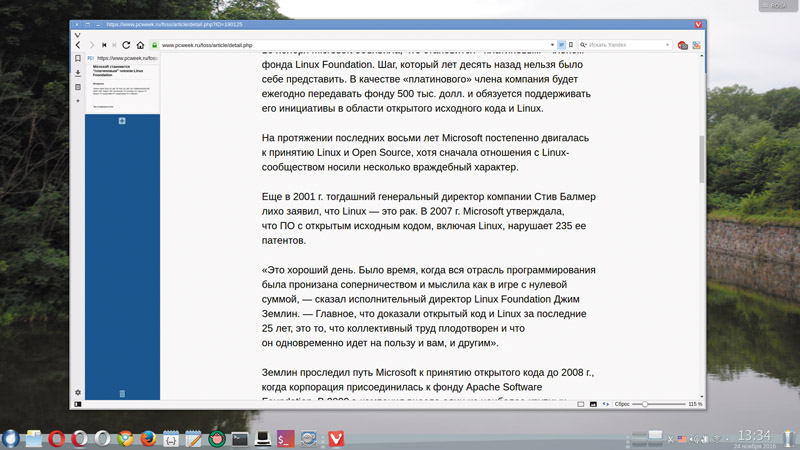Click the Rewind history button

pyautogui.click(x=104, y=45)
